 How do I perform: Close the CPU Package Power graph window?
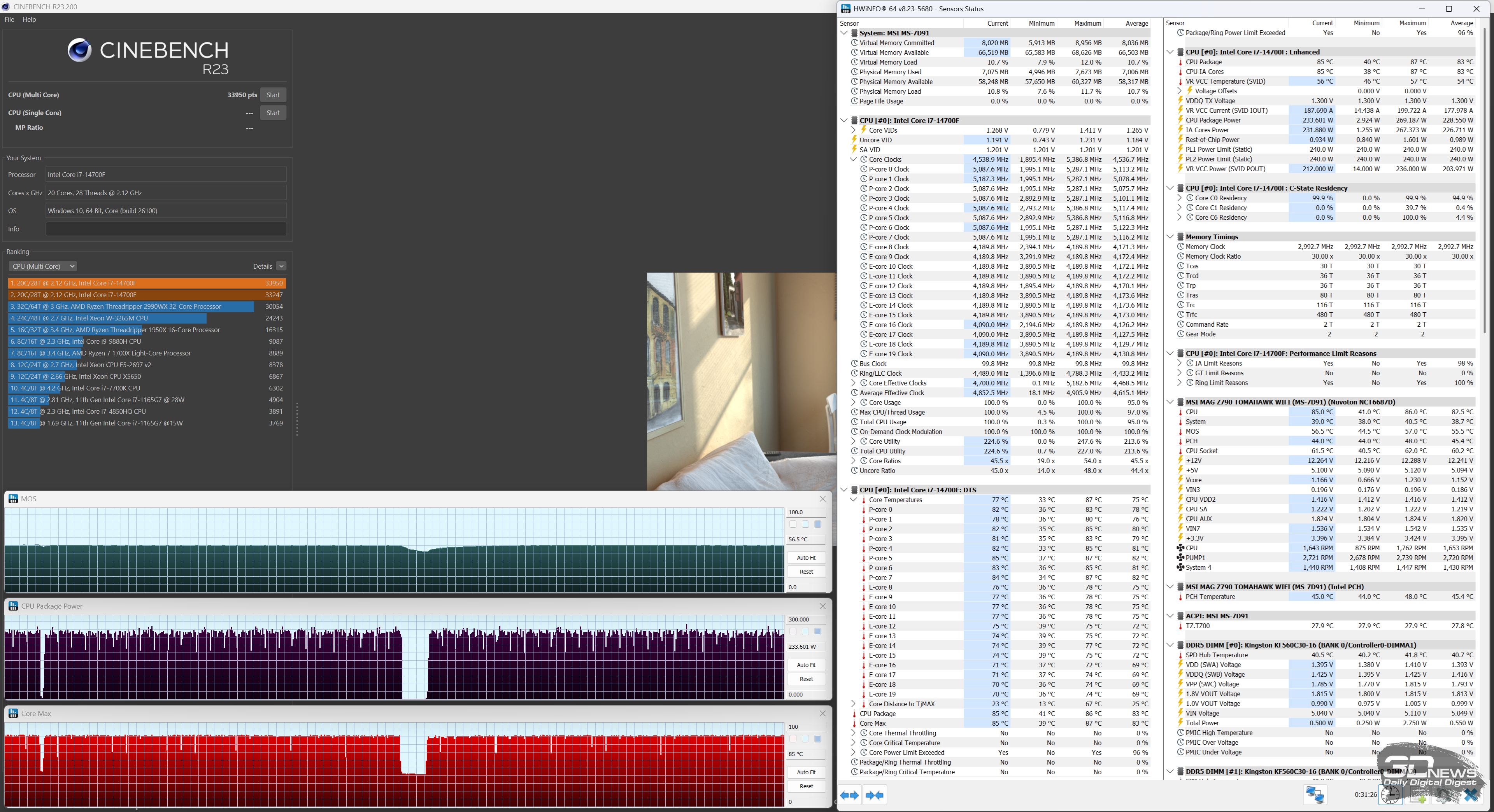pos(822,606)
